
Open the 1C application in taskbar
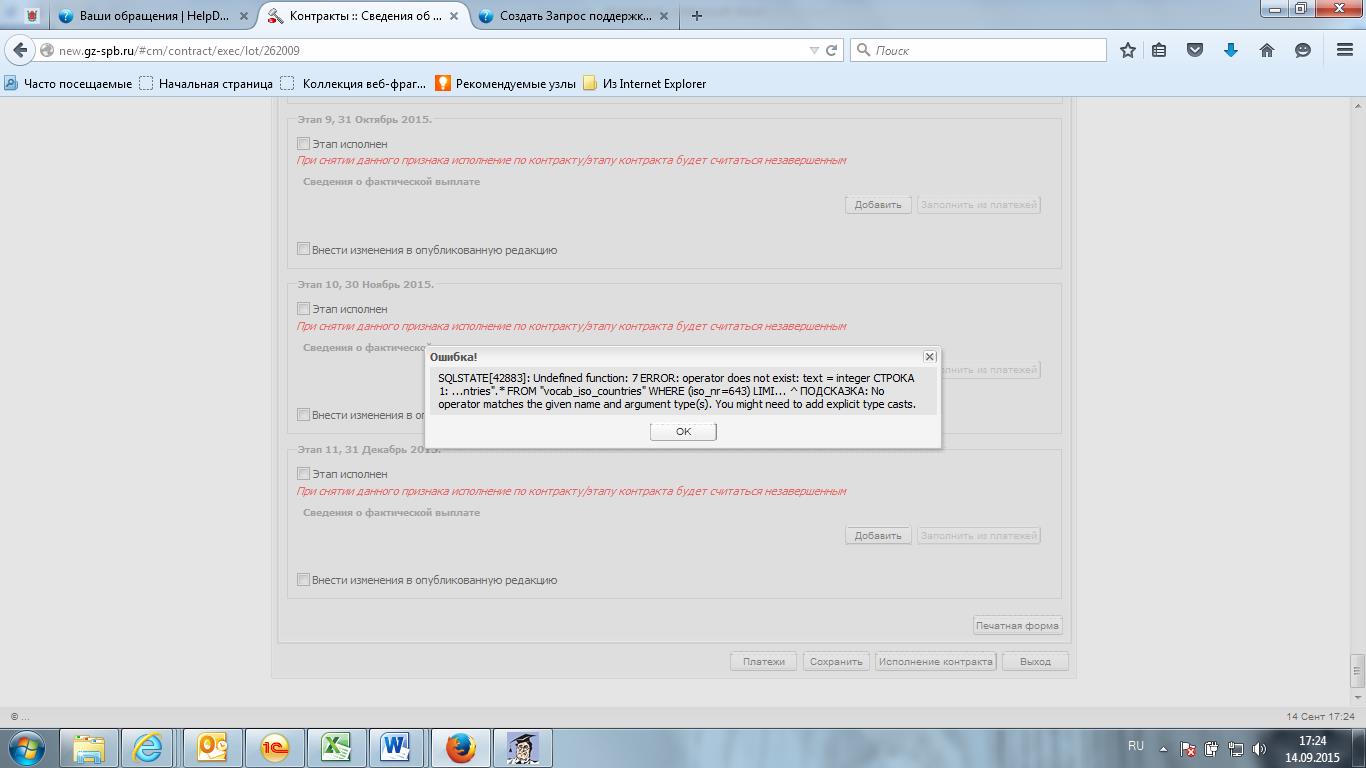[275, 748]
